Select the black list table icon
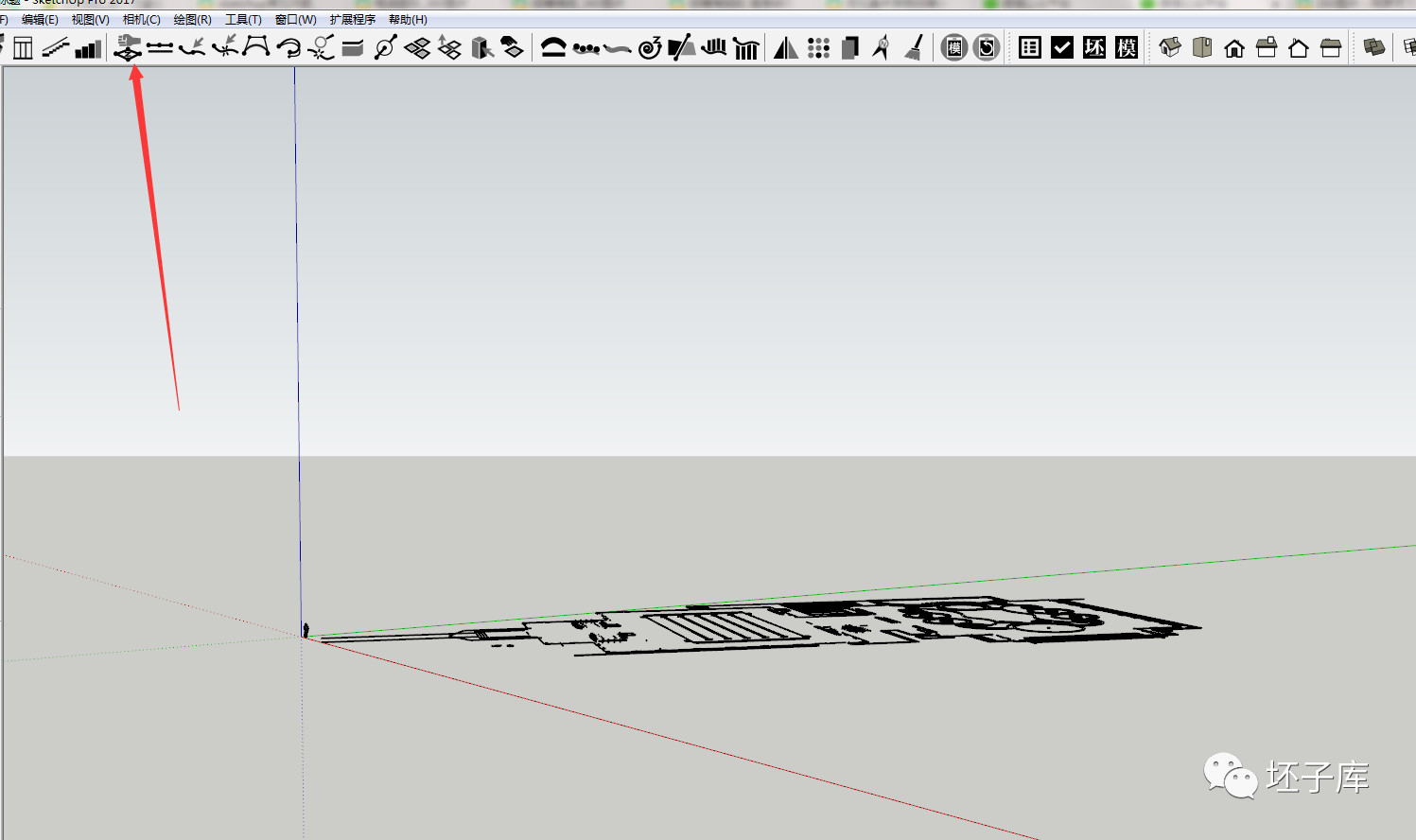This screenshot has width=1416, height=840. click(x=1030, y=47)
